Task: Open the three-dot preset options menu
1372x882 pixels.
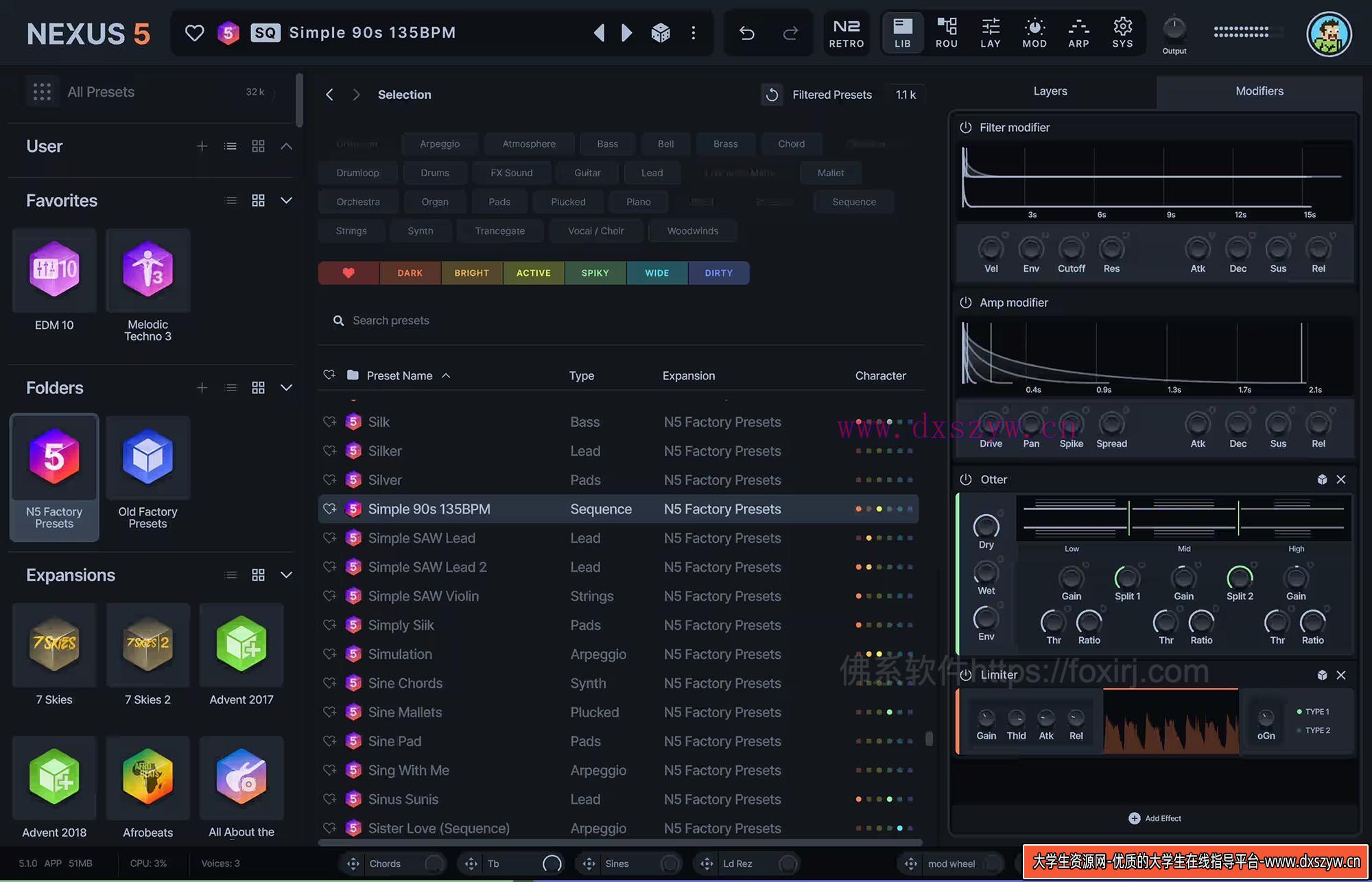Action: point(694,32)
